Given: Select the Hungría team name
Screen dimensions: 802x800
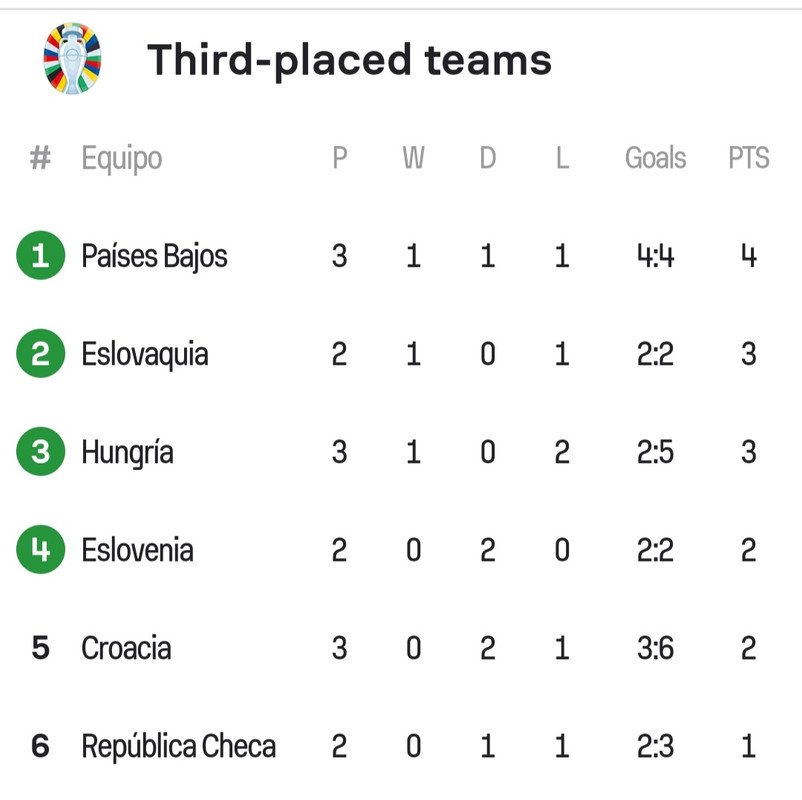Looking at the screenshot, I should tap(127, 453).
